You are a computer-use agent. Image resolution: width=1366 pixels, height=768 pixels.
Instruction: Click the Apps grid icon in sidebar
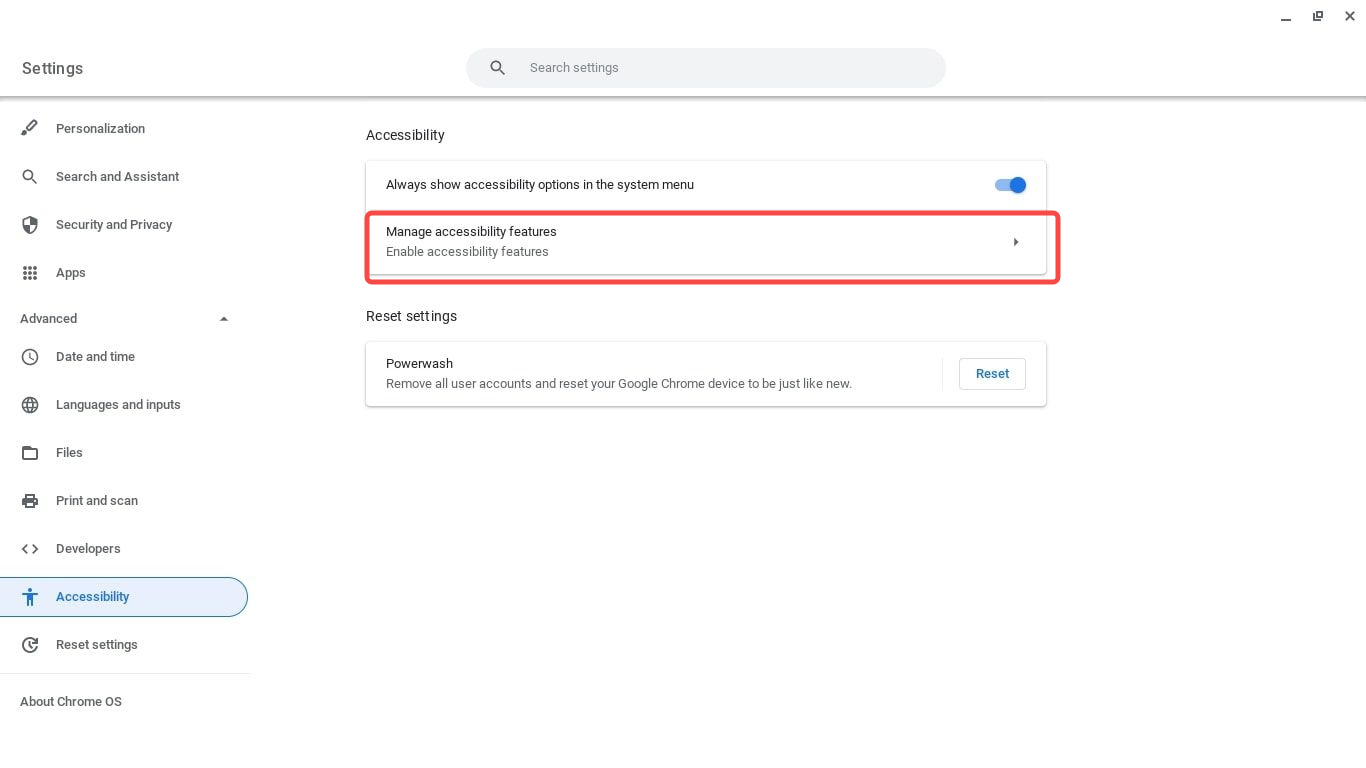[30, 272]
